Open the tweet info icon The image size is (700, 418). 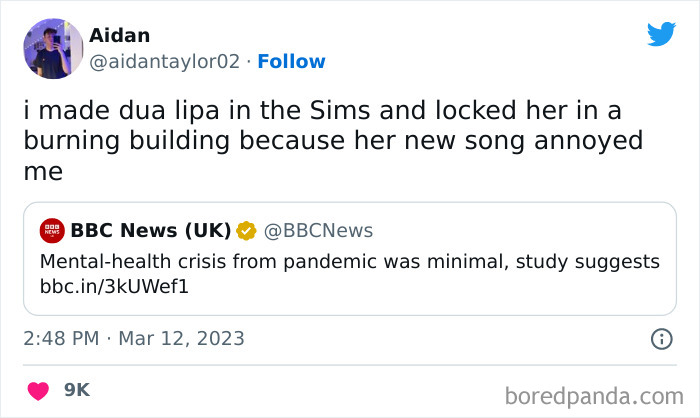(x=661, y=339)
